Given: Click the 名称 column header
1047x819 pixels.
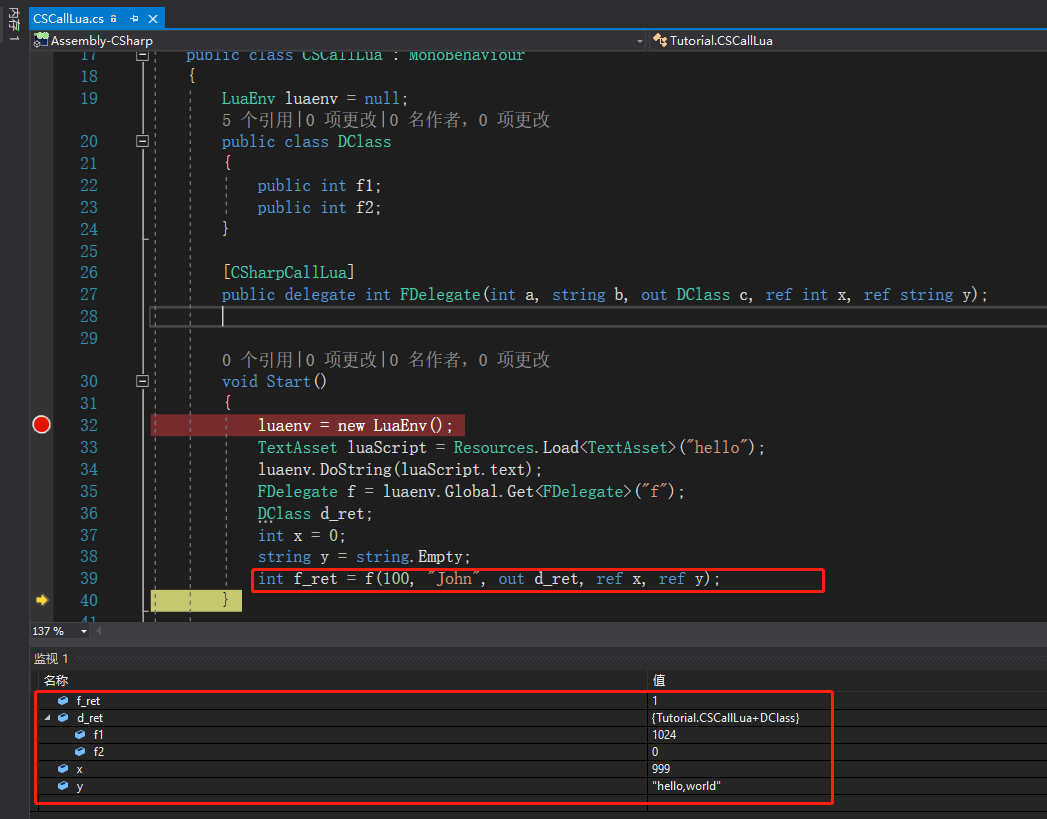Looking at the screenshot, I should pos(56,681).
